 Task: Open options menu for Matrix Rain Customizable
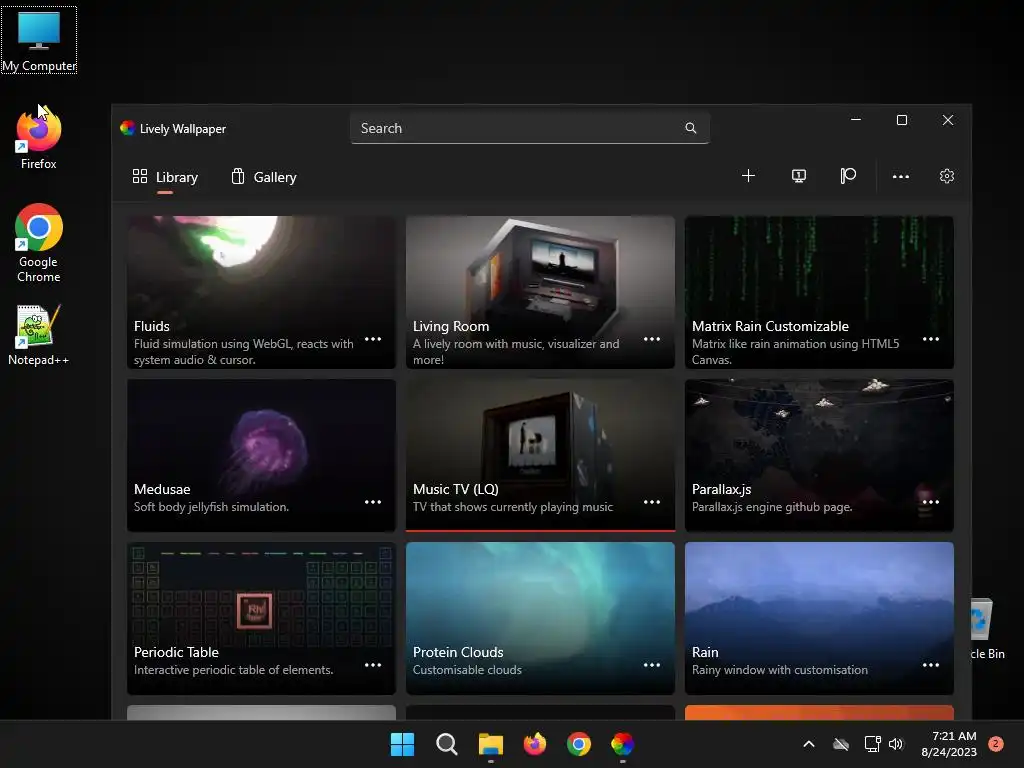pos(931,339)
